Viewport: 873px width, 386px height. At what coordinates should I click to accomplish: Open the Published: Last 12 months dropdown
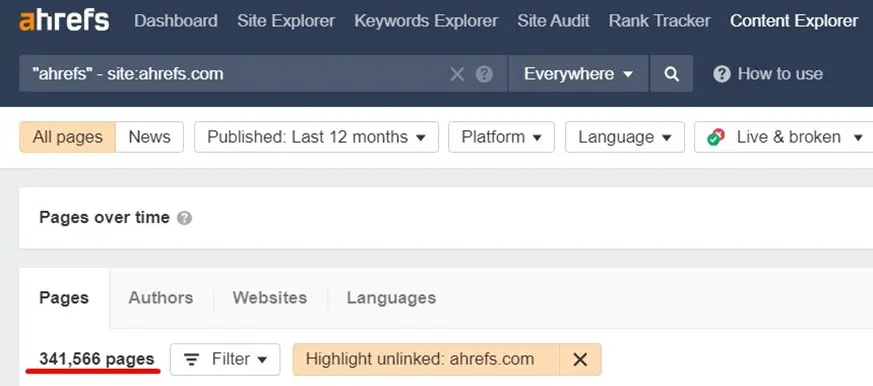(316, 137)
